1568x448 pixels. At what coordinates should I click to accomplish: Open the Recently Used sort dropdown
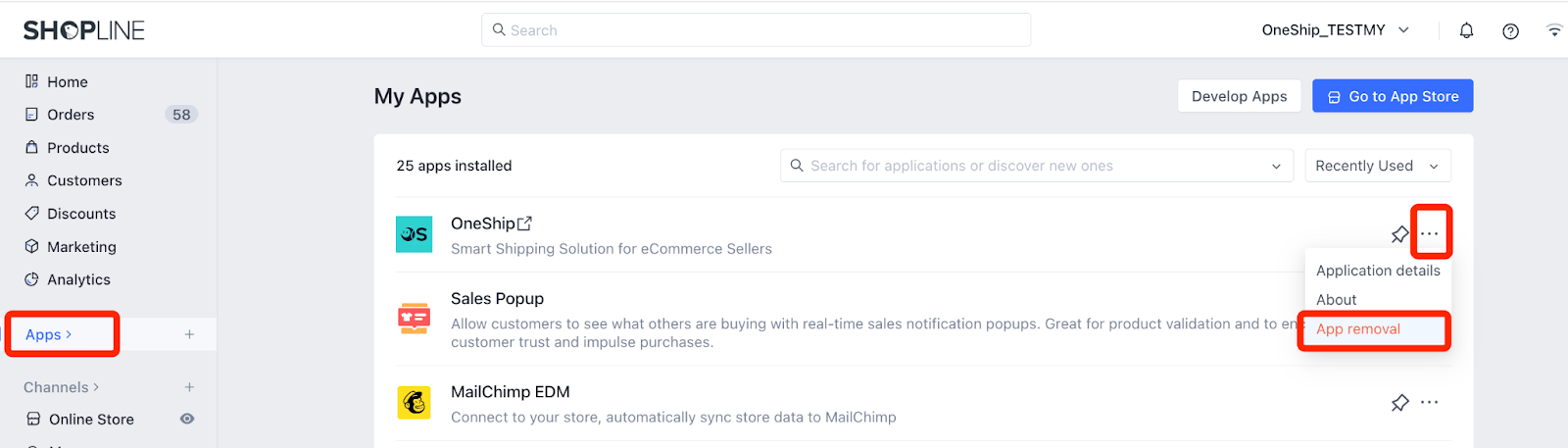point(1377,166)
